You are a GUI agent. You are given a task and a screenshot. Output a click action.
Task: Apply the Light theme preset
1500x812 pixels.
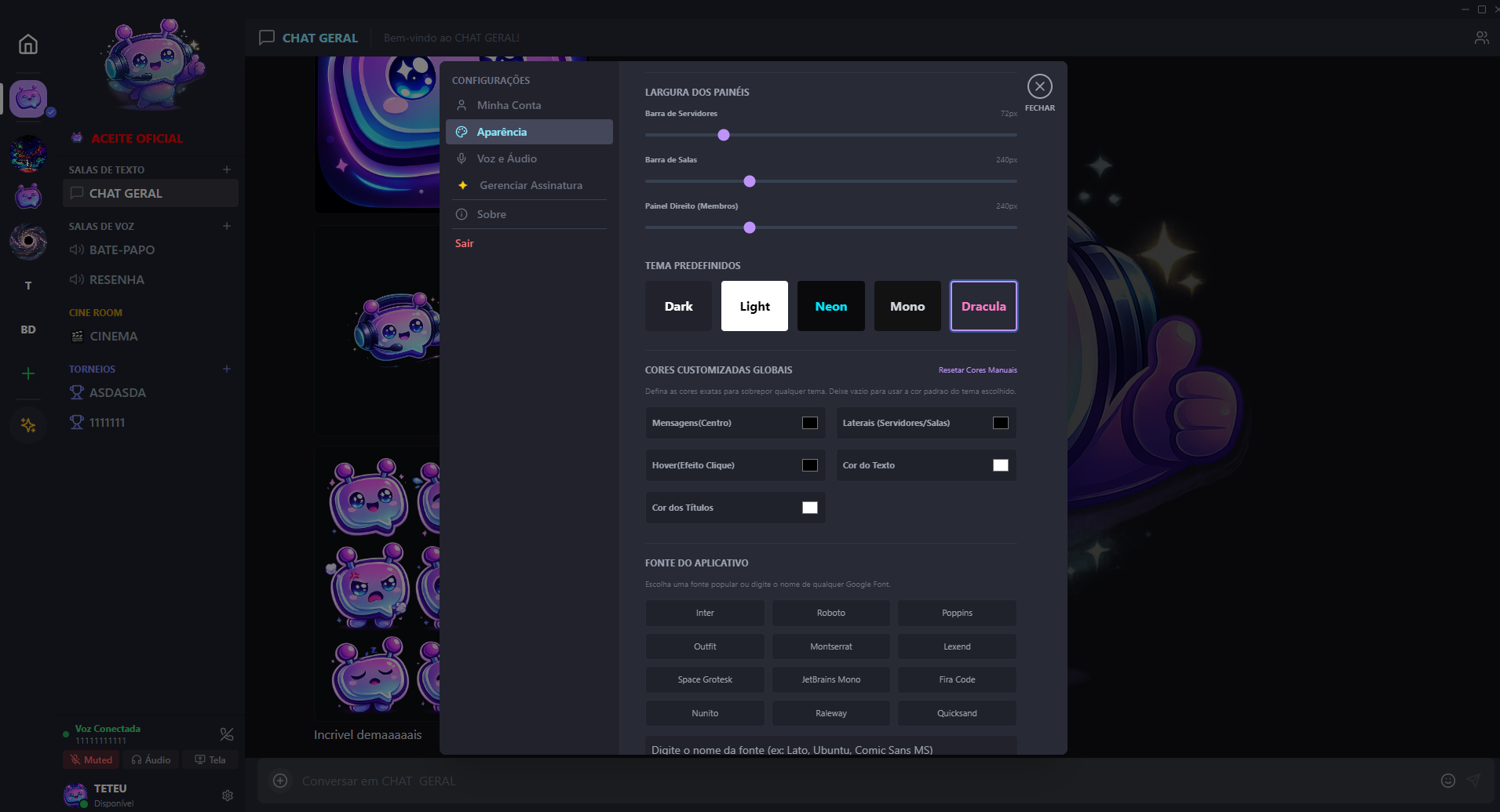click(x=754, y=306)
